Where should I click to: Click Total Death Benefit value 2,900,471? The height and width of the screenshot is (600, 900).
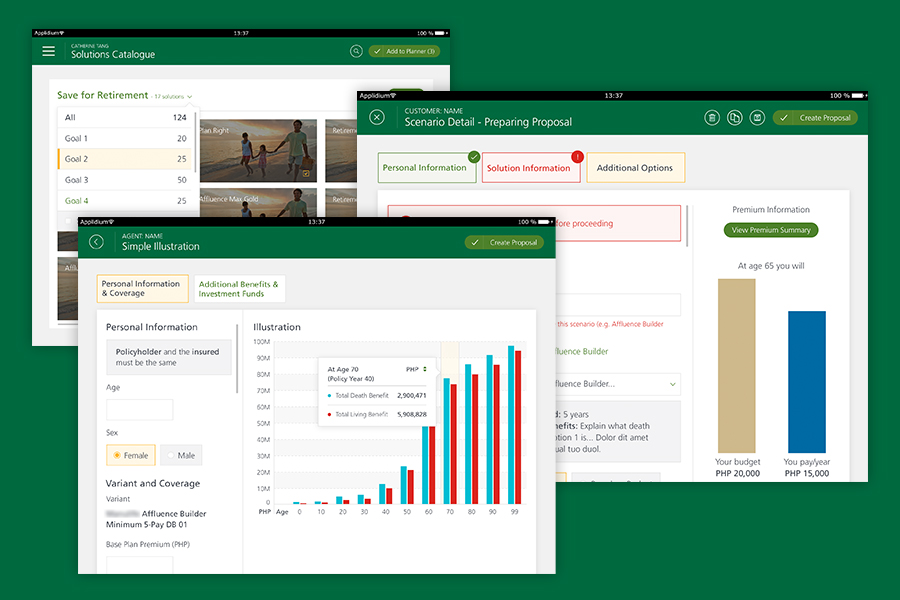(x=412, y=396)
